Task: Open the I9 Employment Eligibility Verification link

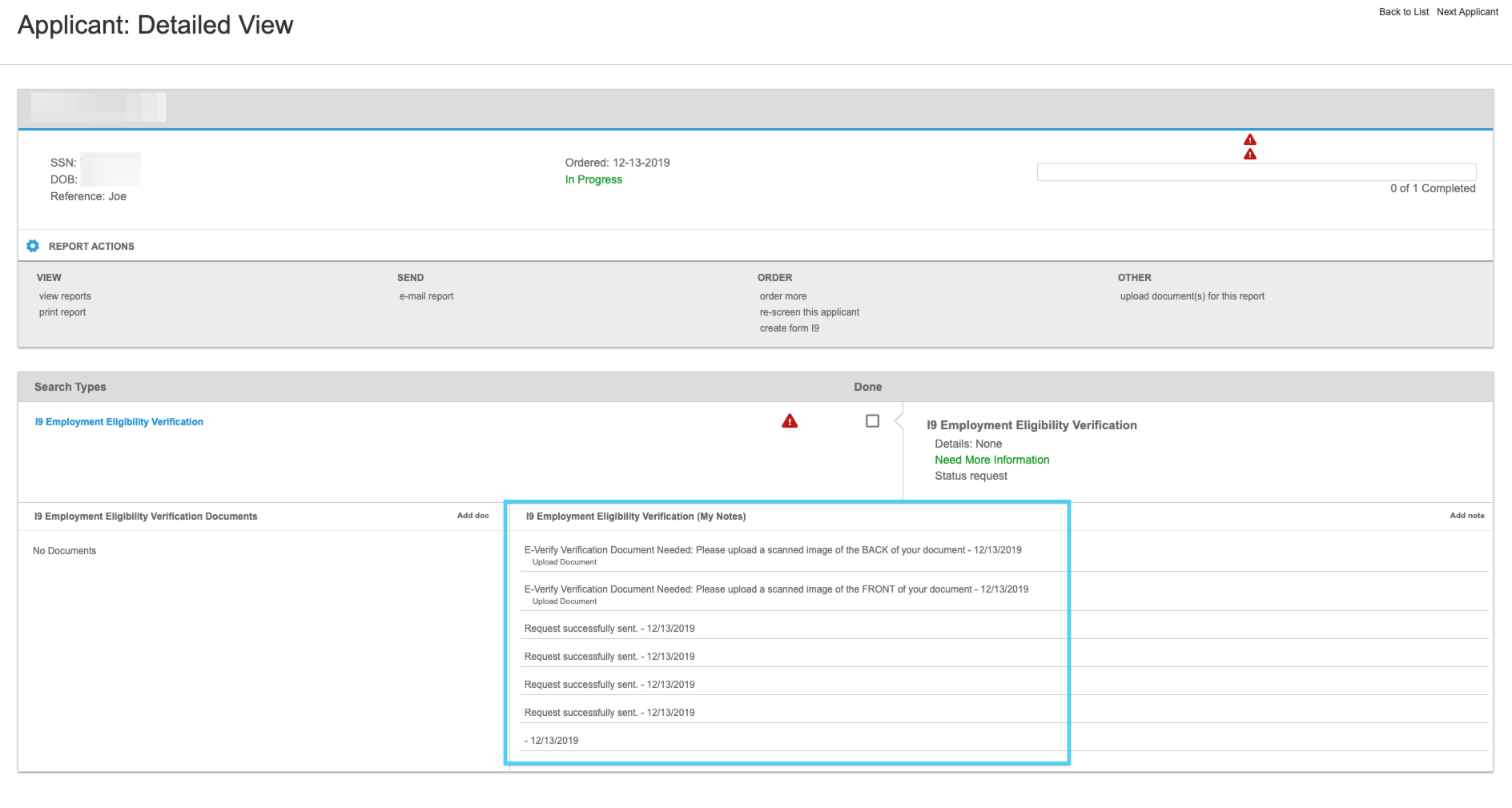Action: coord(119,422)
